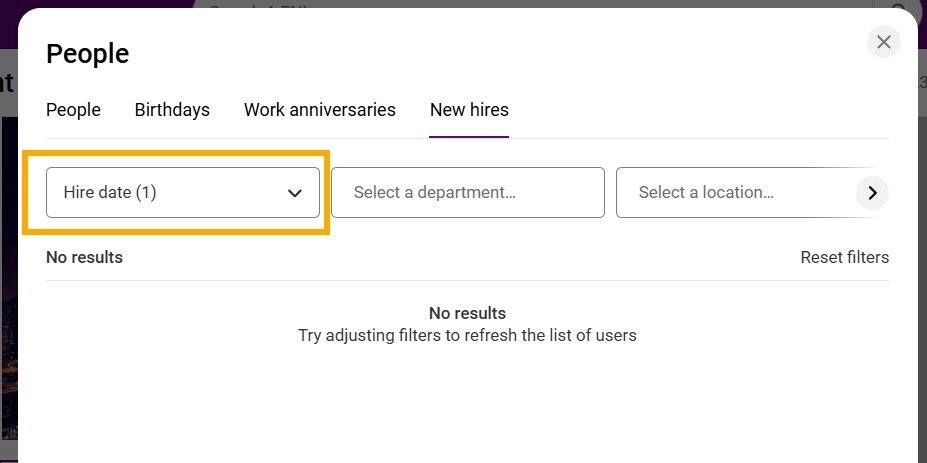Click the Try adjusting filters hint text
927x463 pixels.
click(x=467, y=335)
